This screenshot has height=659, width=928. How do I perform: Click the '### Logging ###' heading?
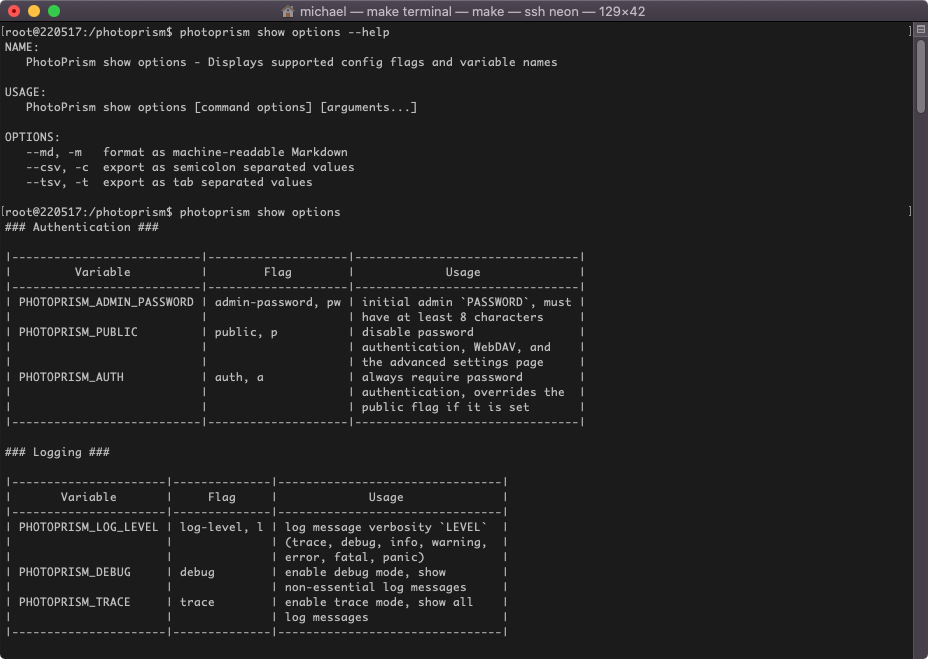(57, 452)
